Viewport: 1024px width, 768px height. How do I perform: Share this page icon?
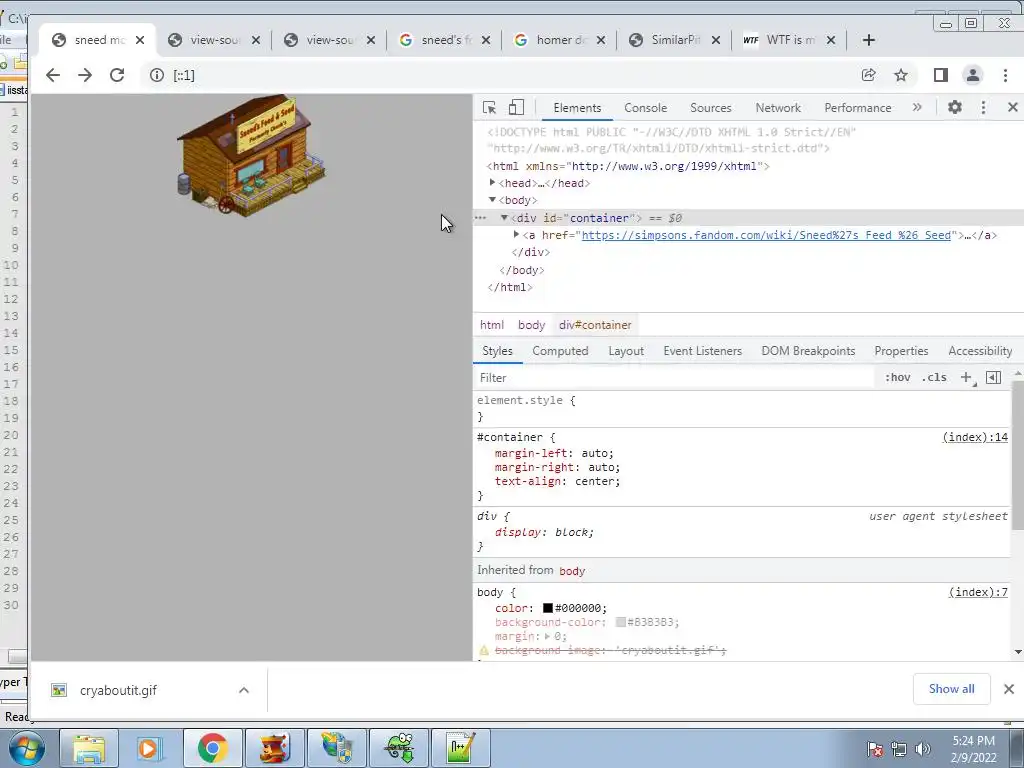[x=869, y=75]
